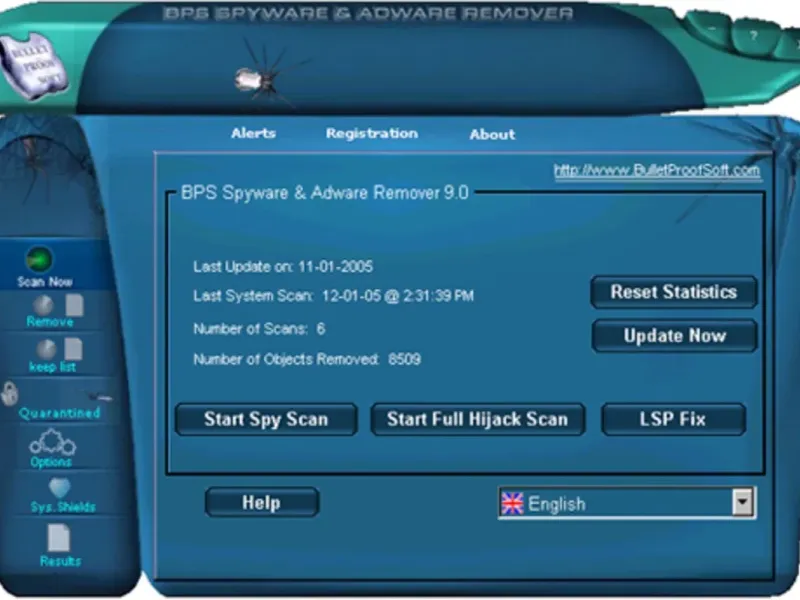Click the LSP Fix button
The width and height of the screenshot is (800, 600).
point(673,419)
